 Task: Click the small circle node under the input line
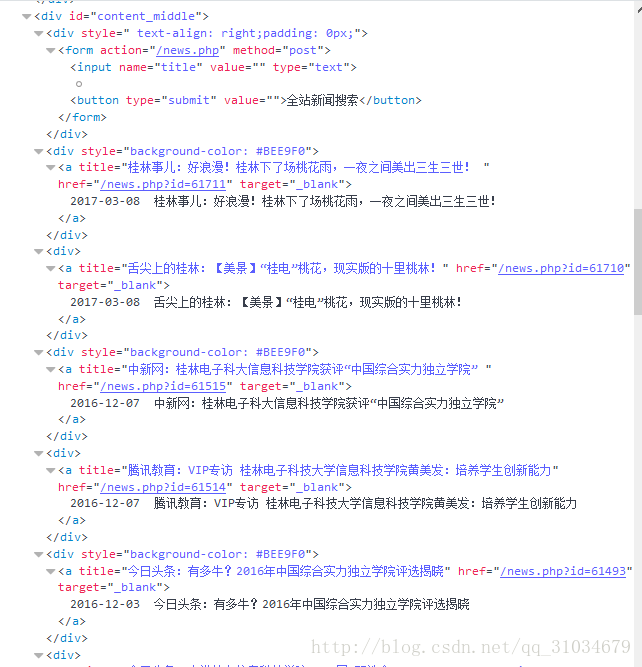(x=79, y=84)
